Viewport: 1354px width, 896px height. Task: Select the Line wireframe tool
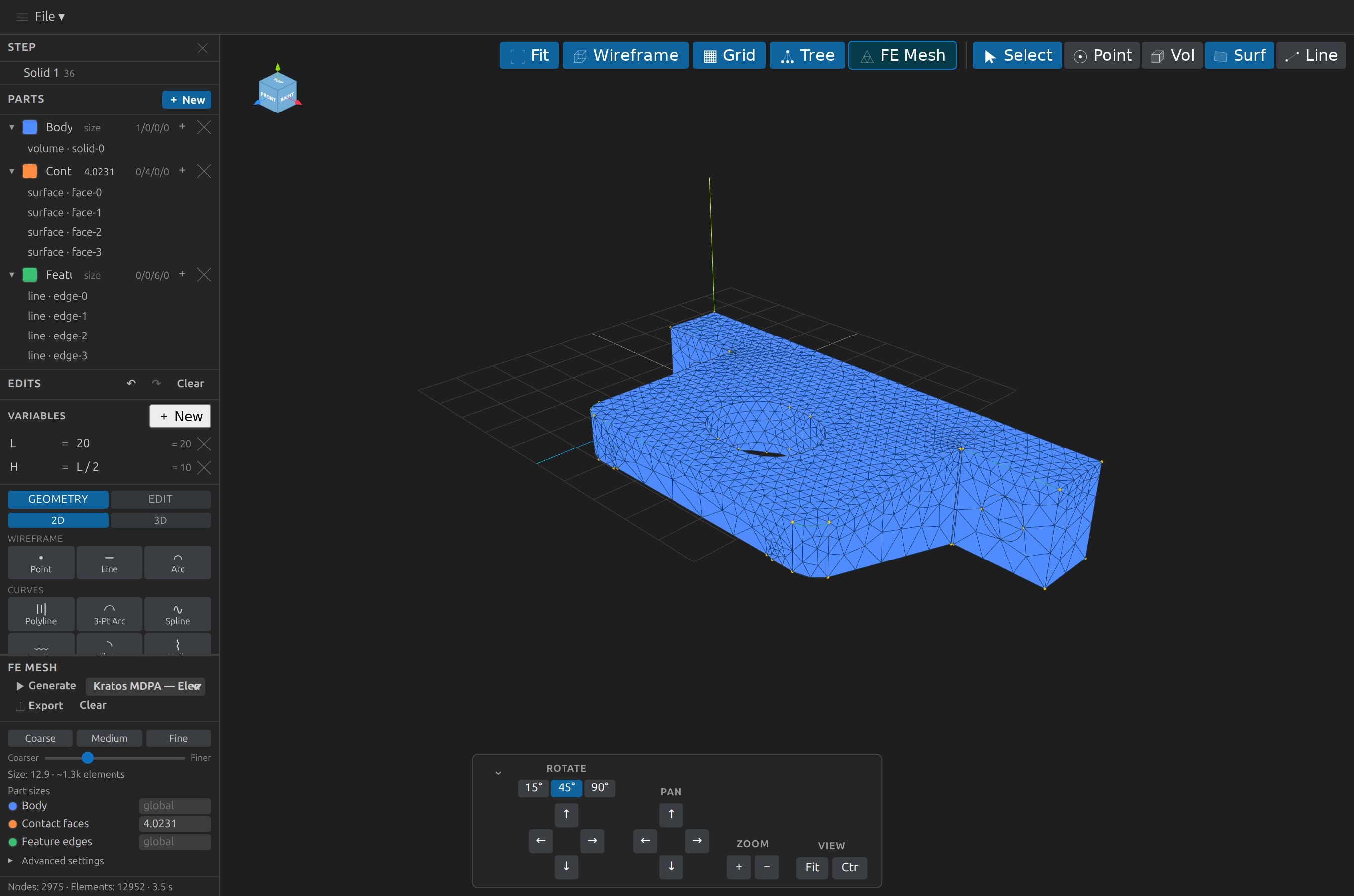[109, 563]
